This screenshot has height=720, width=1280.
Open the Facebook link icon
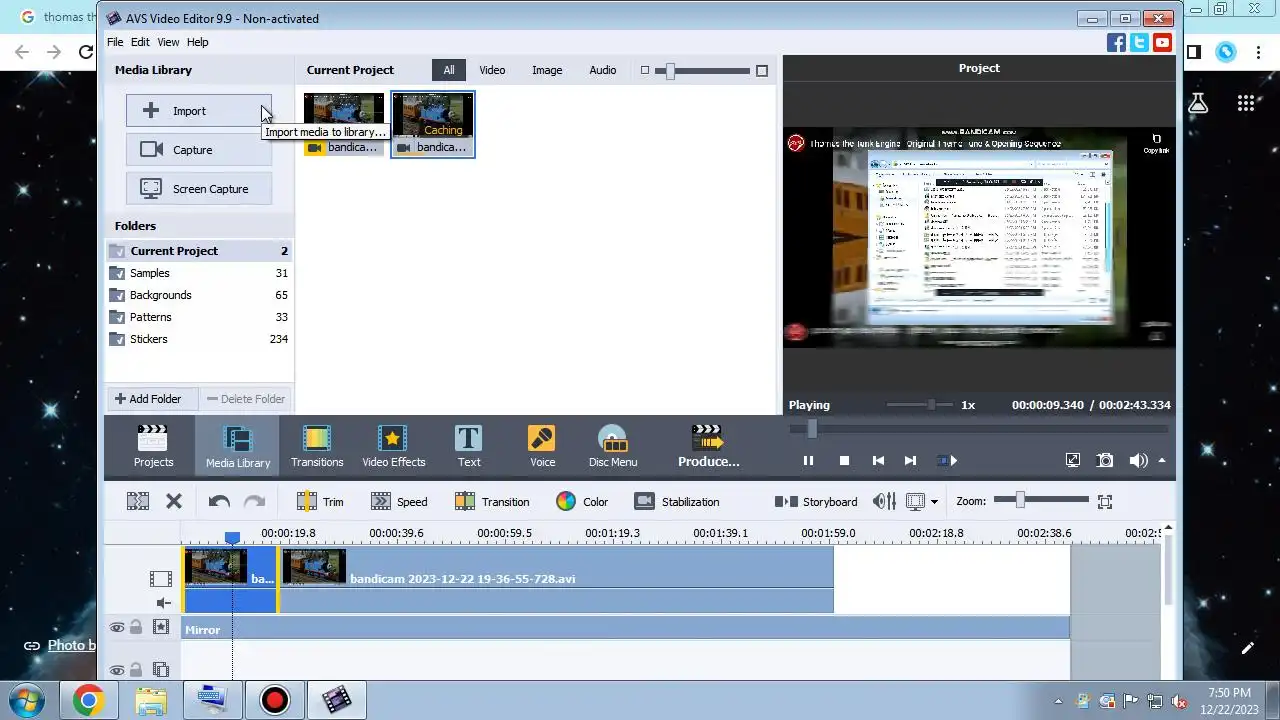pyautogui.click(x=1116, y=43)
